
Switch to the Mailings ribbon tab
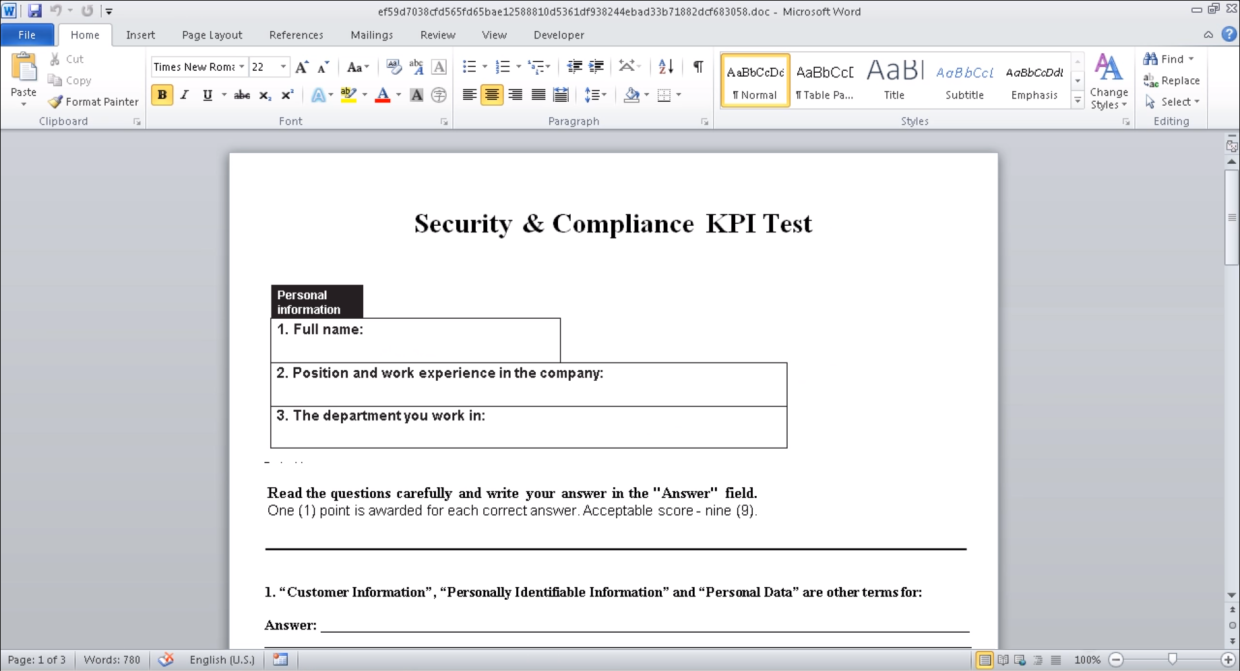pos(372,35)
